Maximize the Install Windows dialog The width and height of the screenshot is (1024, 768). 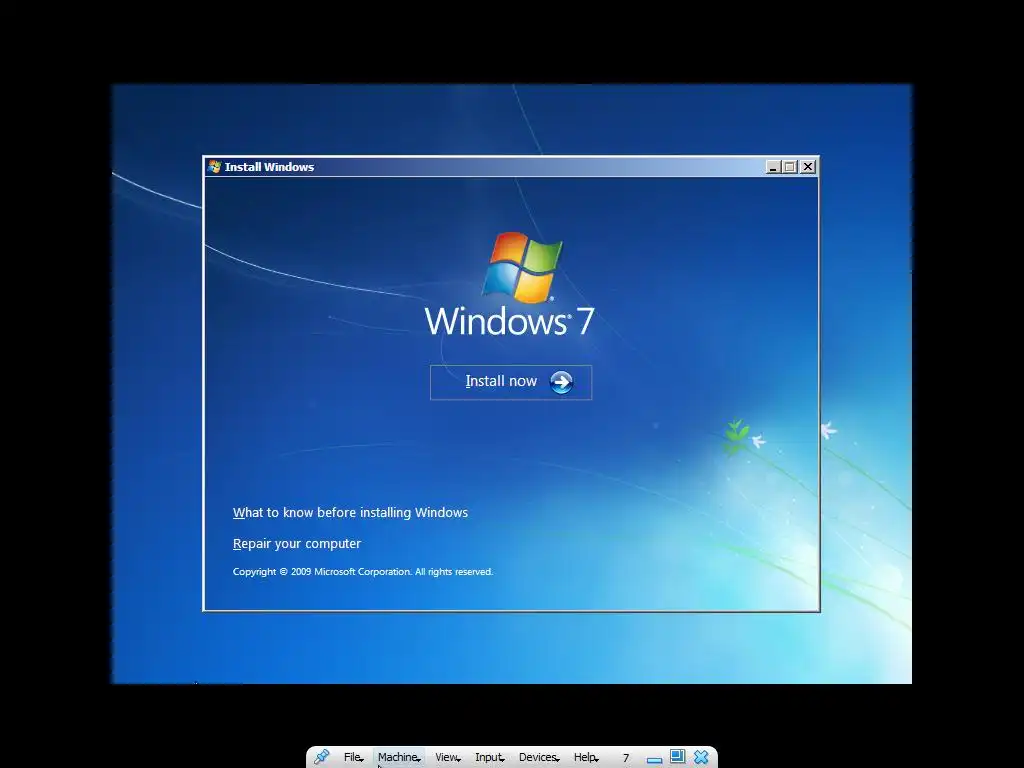[x=790, y=167]
